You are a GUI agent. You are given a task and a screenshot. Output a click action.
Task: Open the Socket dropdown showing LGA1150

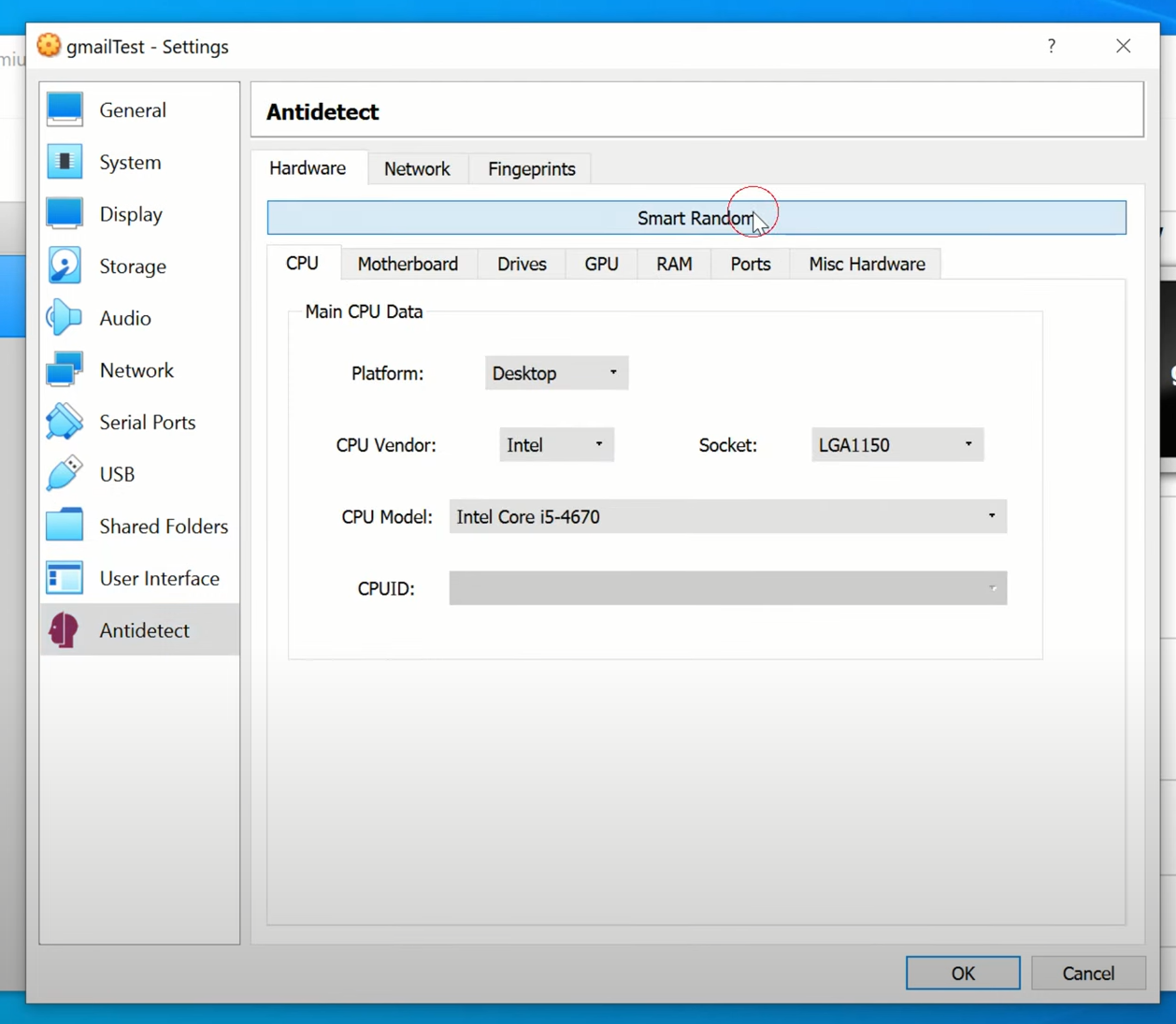[x=896, y=445]
